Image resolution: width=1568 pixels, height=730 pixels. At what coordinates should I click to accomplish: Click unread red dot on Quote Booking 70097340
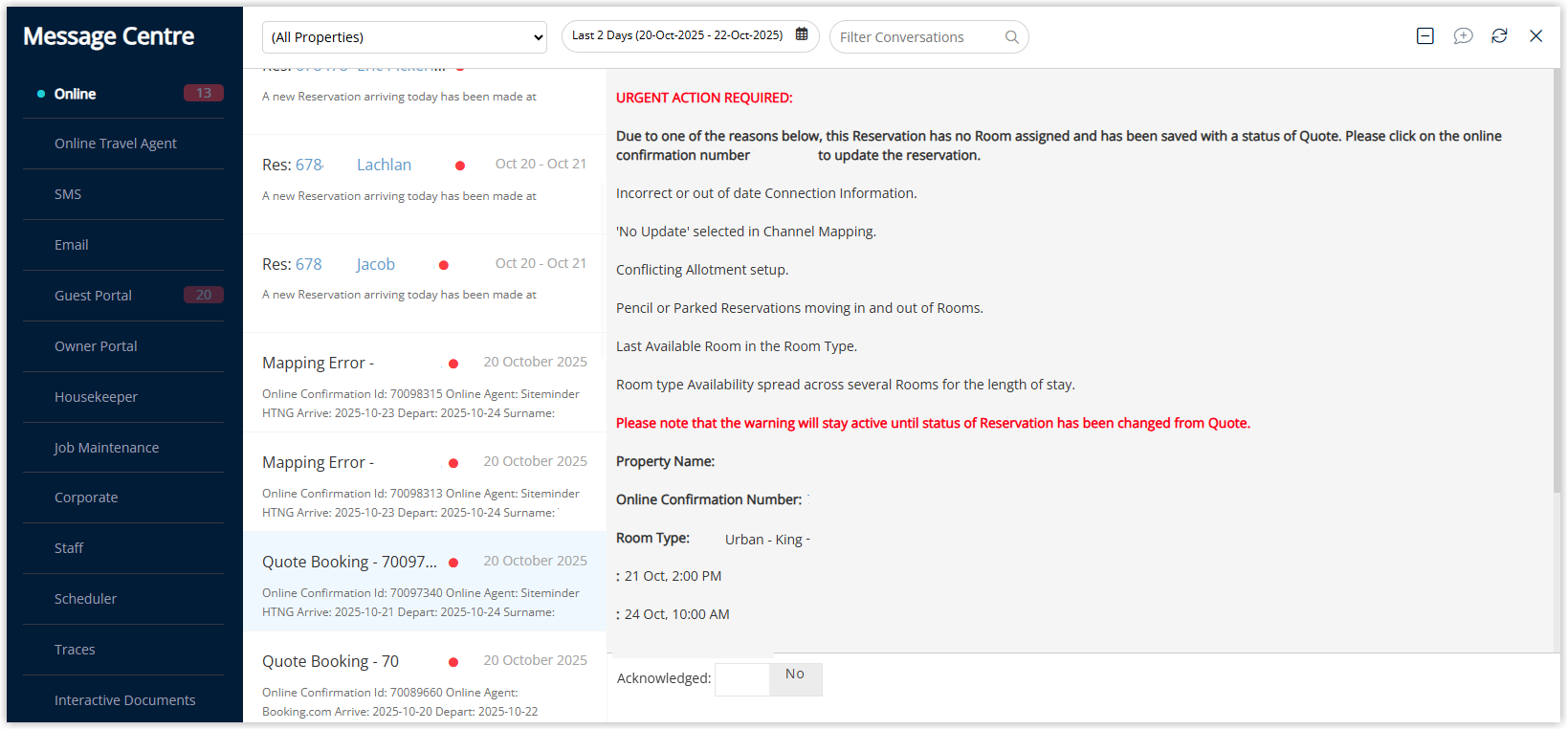pos(453,563)
